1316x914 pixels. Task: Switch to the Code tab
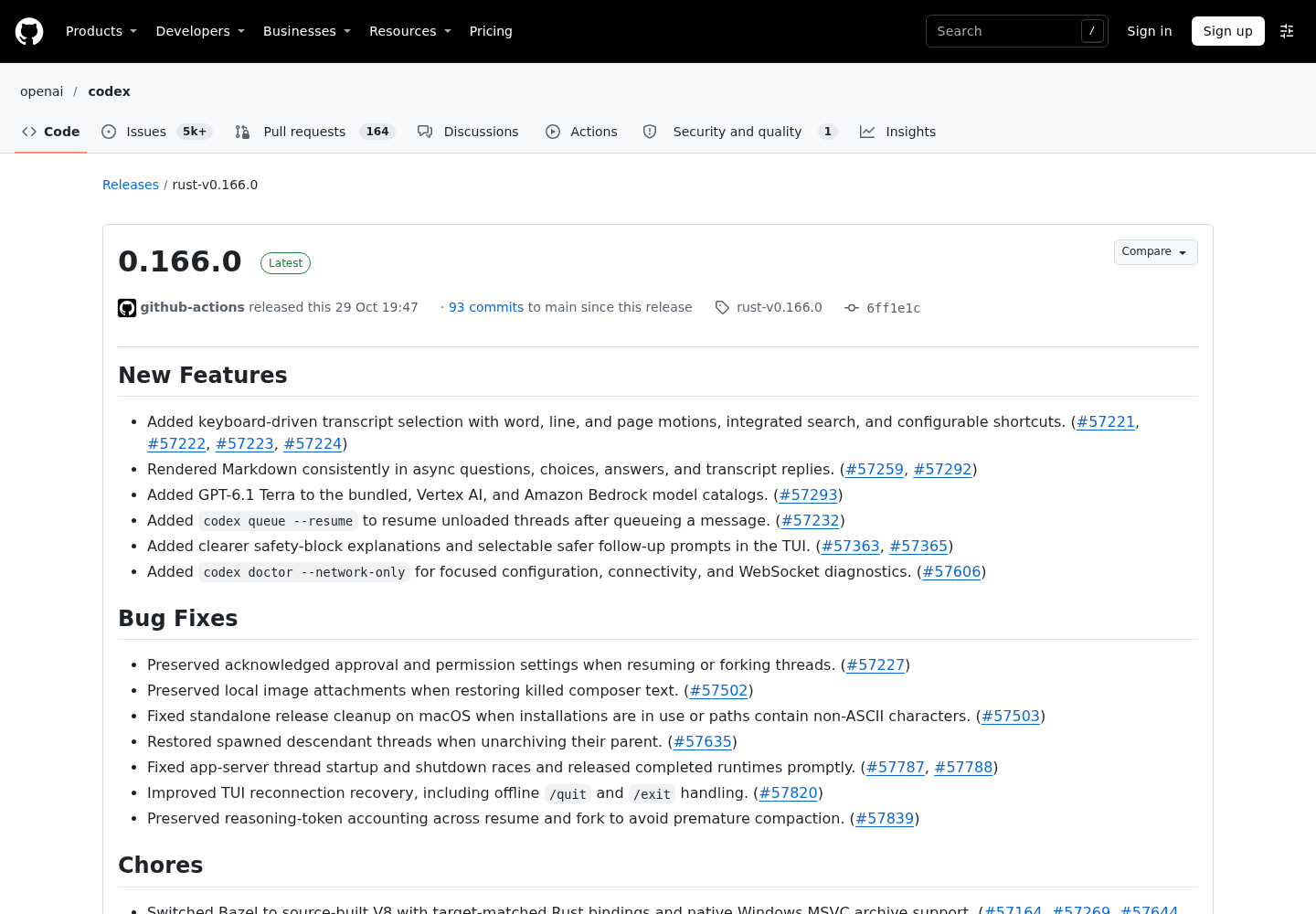(x=51, y=132)
